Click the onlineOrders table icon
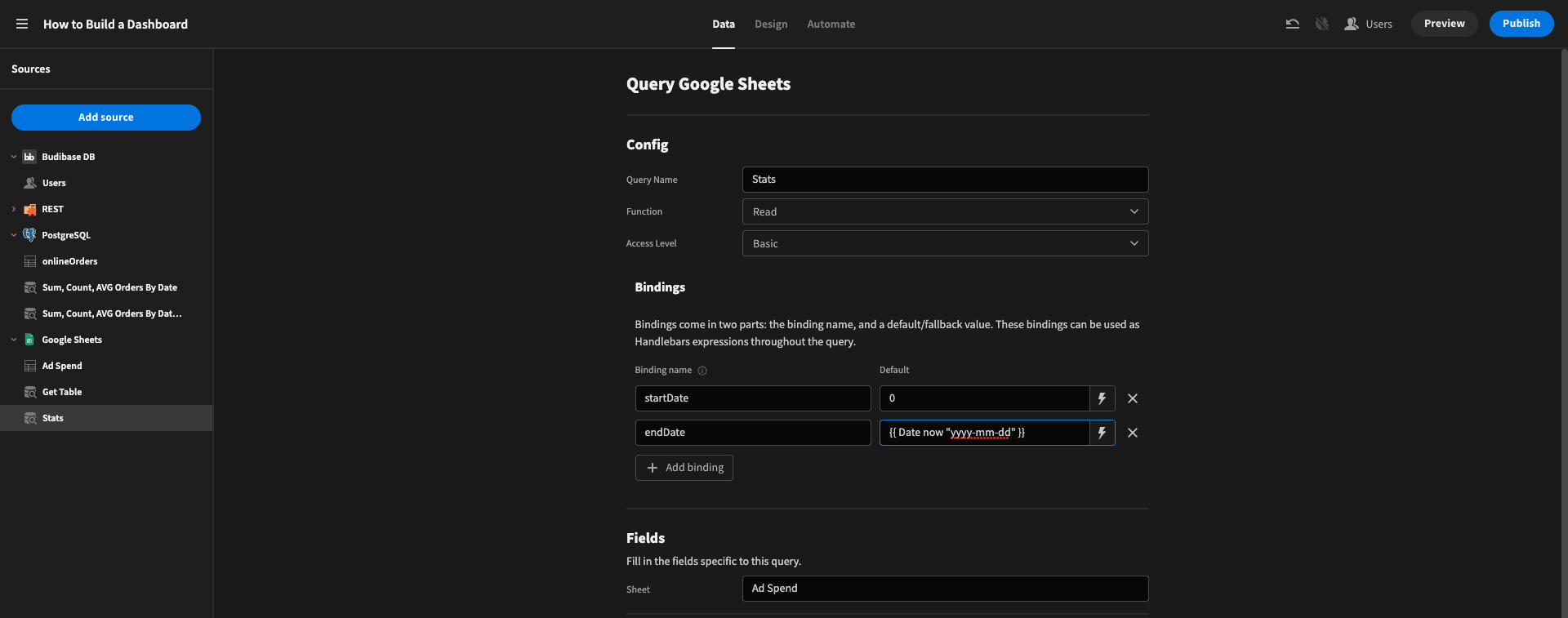The height and width of the screenshot is (618, 1568). 30,261
